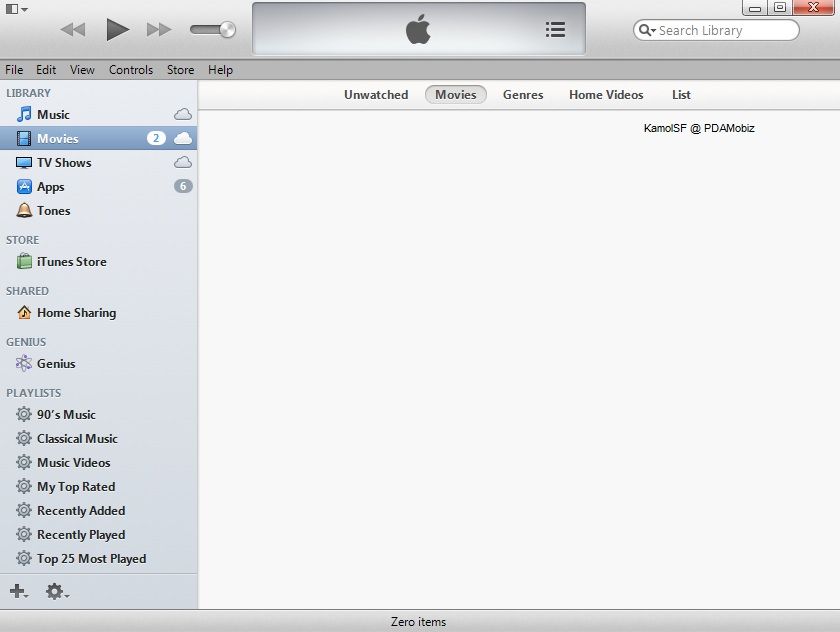Click the Zero items status text
Image resolution: width=840 pixels, height=632 pixels.
[418, 622]
